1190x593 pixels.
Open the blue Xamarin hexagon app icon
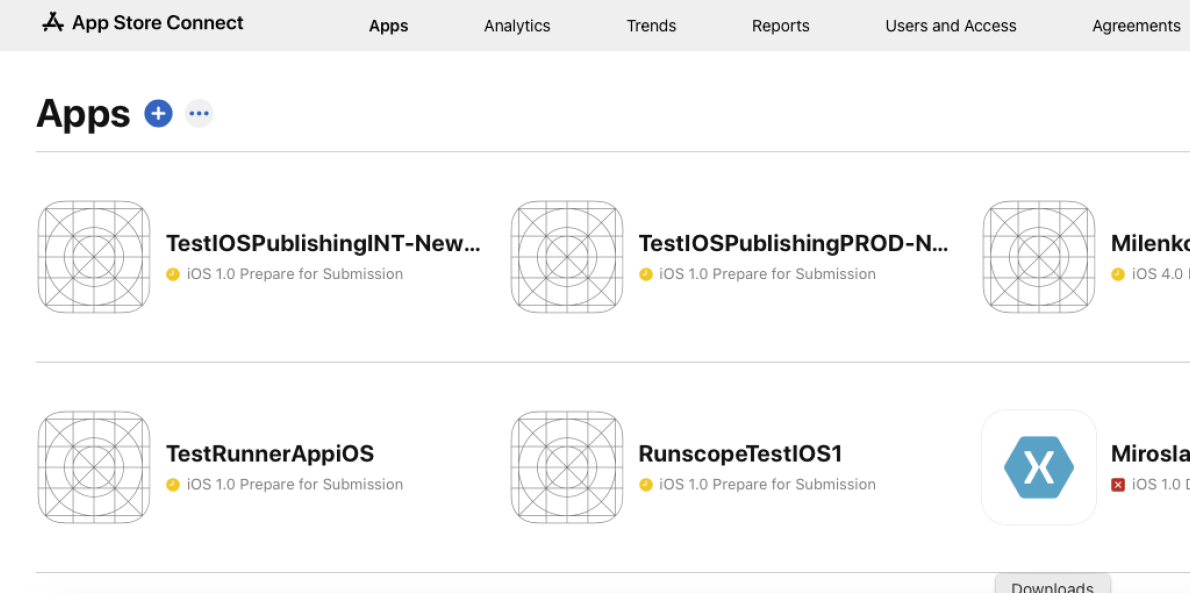coord(1039,467)
